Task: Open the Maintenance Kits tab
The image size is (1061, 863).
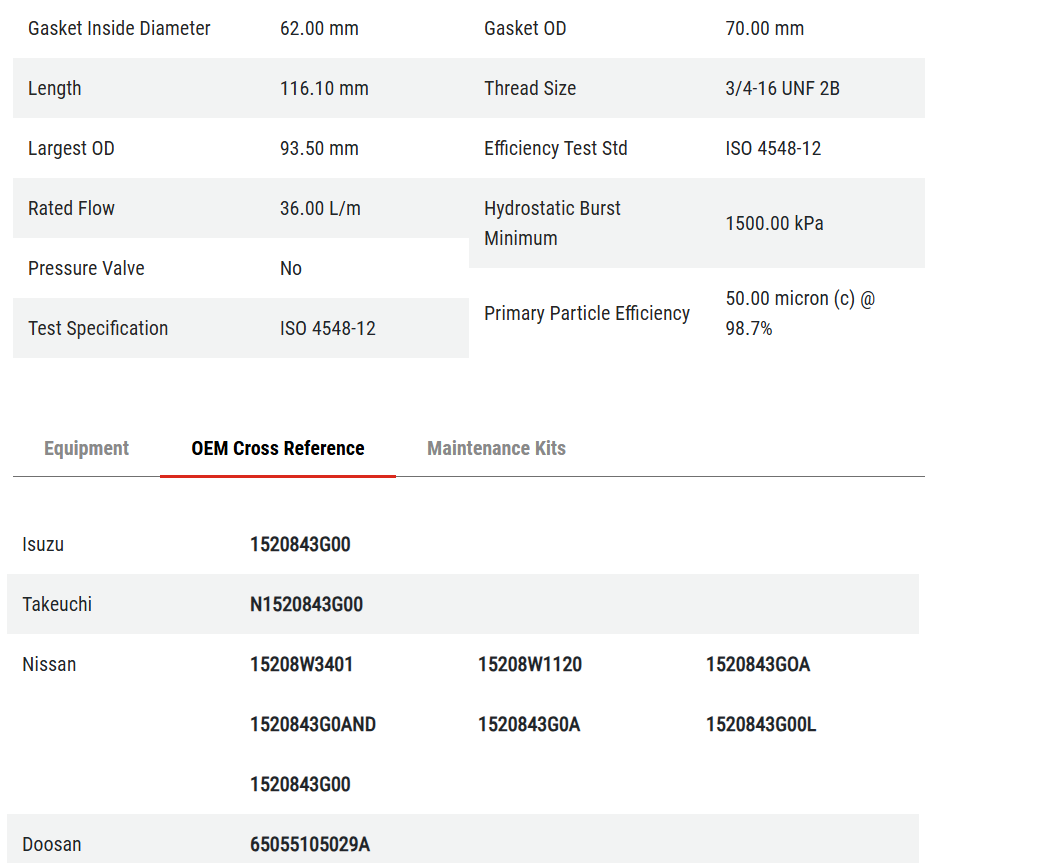Action: click(496, 448)
